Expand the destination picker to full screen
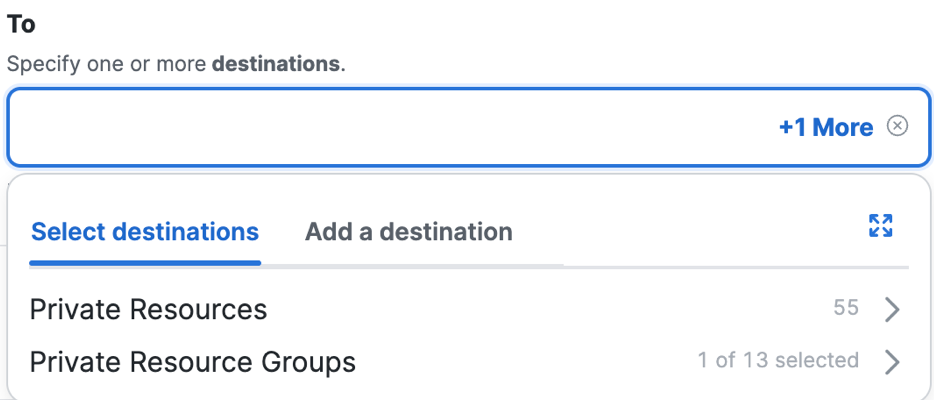The width and height of the screenshot is (934, 400). point(880,226)
